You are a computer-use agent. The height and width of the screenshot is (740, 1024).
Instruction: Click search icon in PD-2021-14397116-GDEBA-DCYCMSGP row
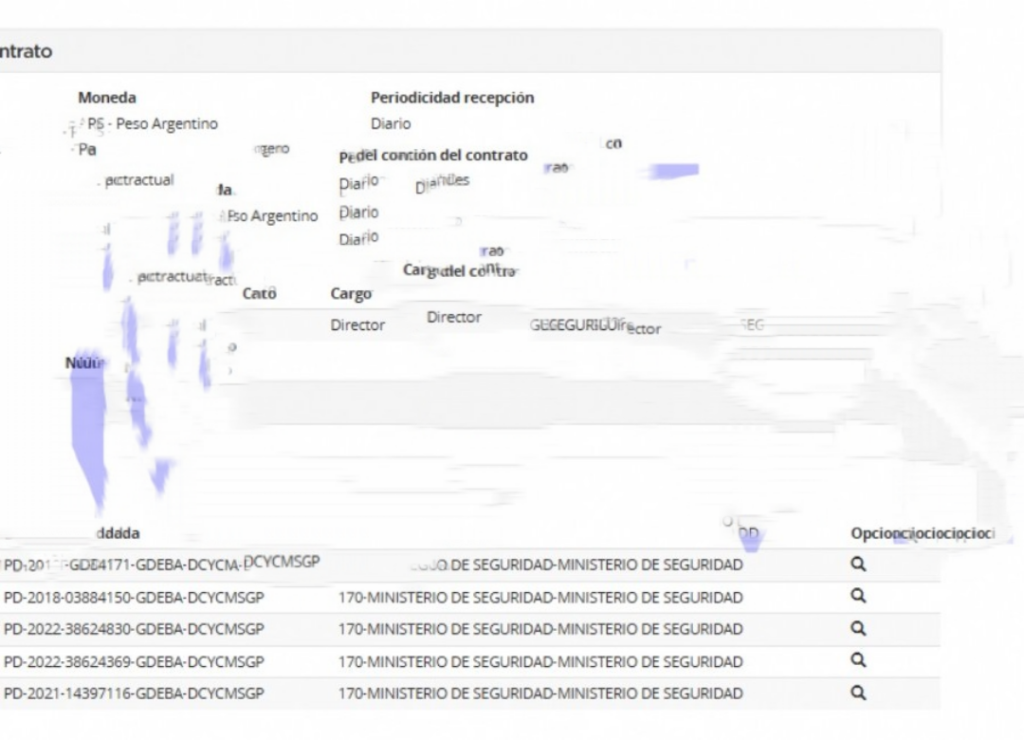(857, 693)
